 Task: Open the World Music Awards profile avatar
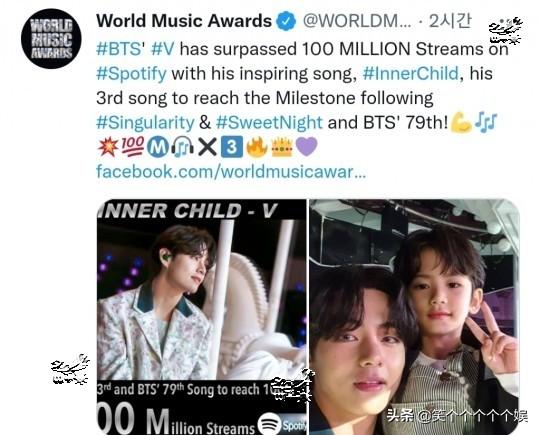(51, 39)
